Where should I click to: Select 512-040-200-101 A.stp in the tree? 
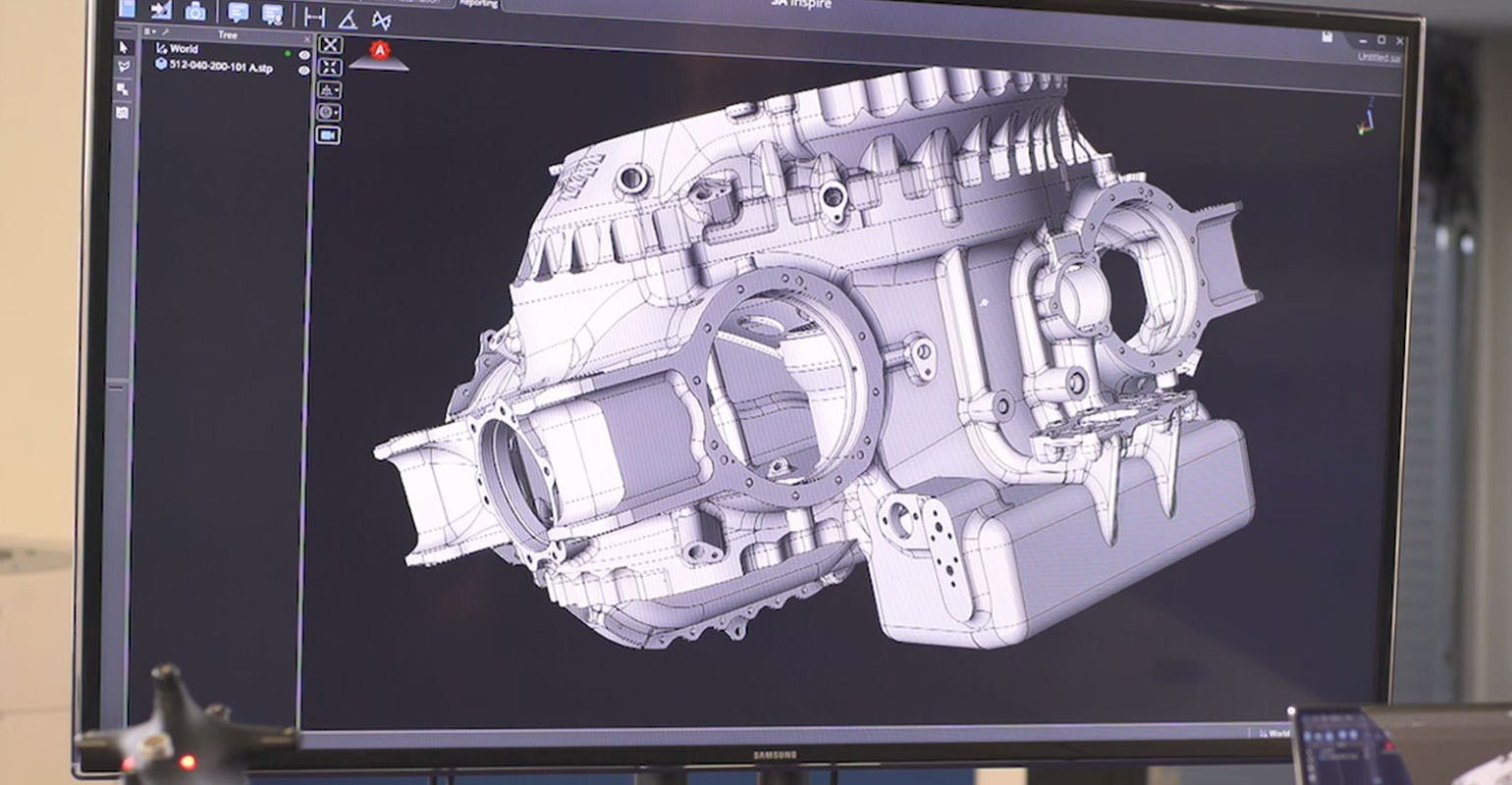point(214,67)
